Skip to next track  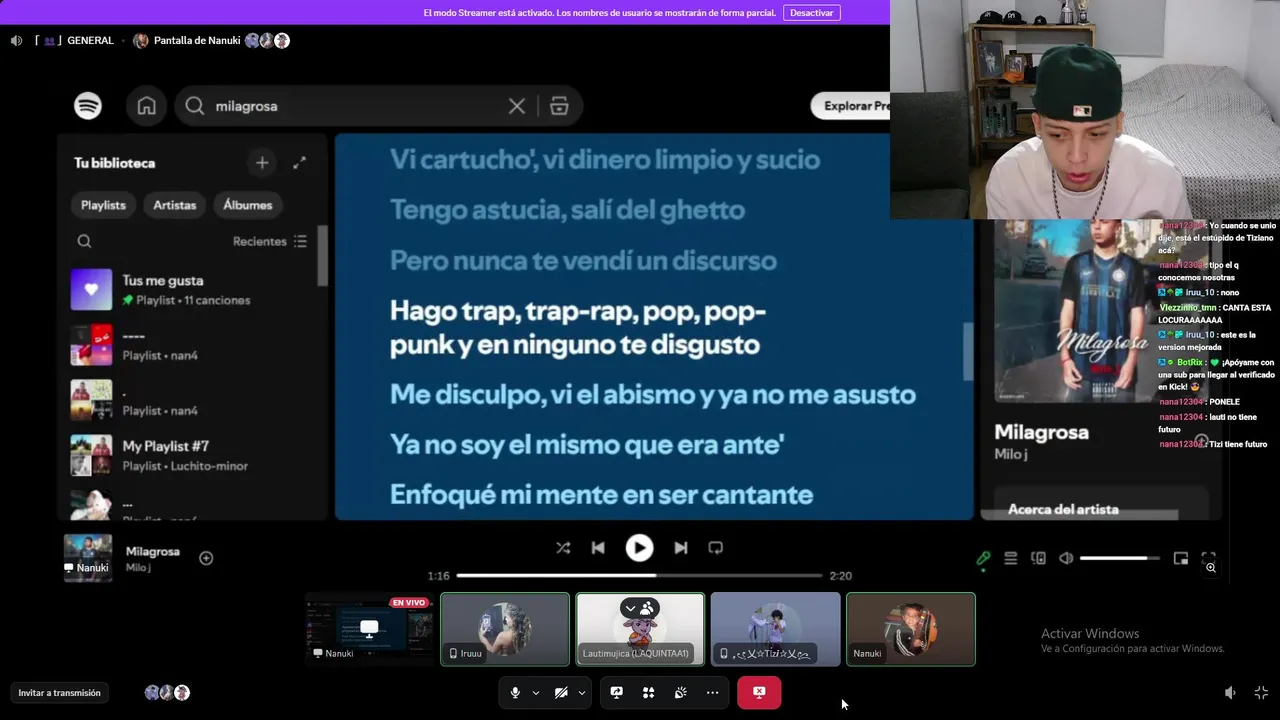click(x=681, y=548)
